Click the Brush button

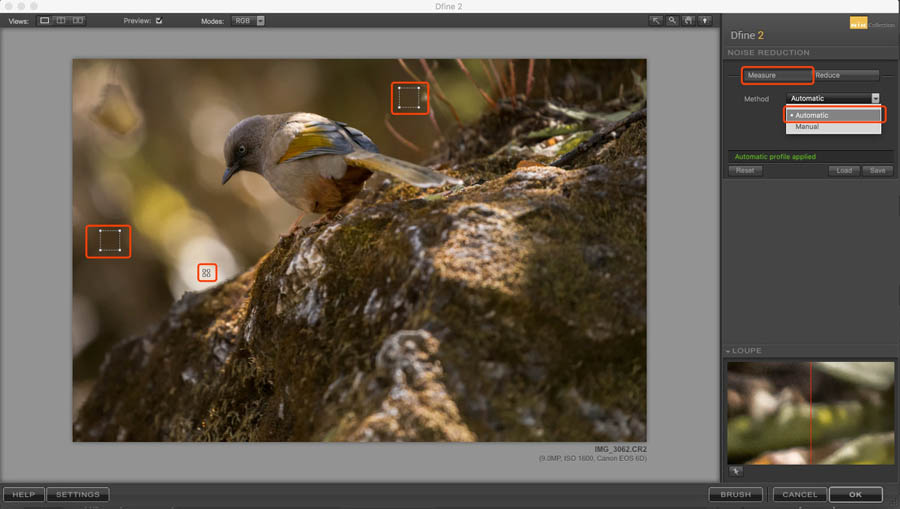coord(735,494)
